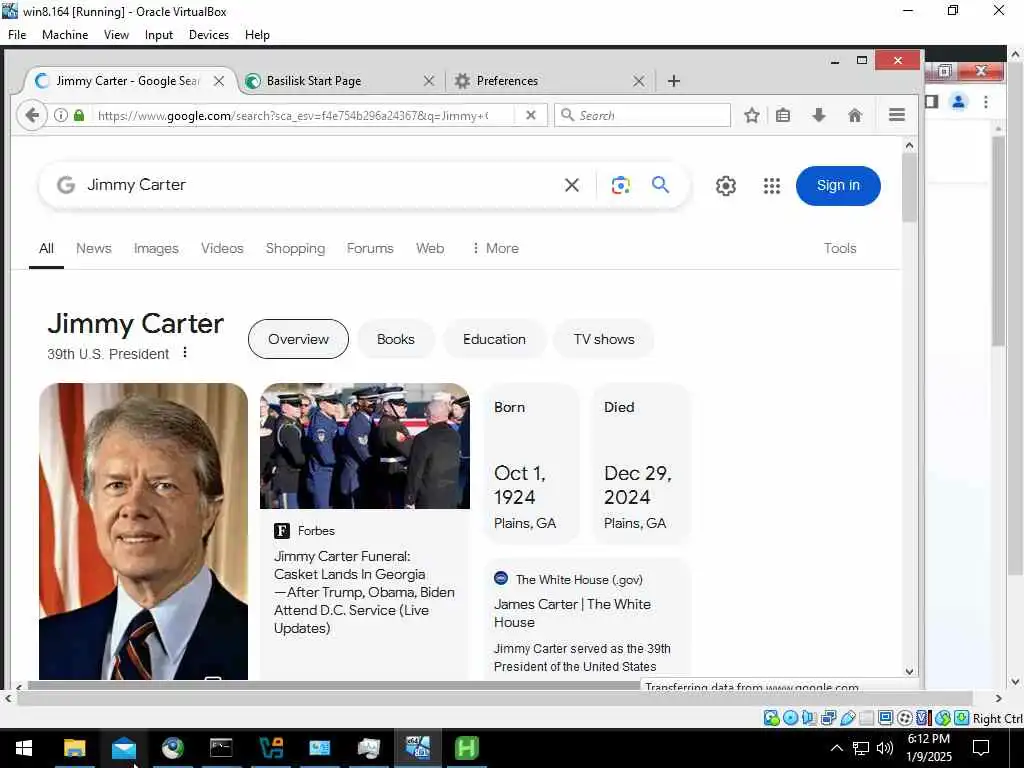Click the Google search input with Jimmy Carter
1024x768 pixels.
click(x=320, y=185)
